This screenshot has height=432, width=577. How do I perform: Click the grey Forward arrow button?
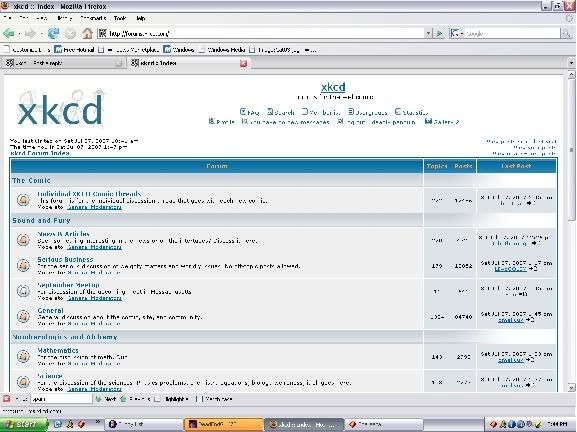click(30, 33)
